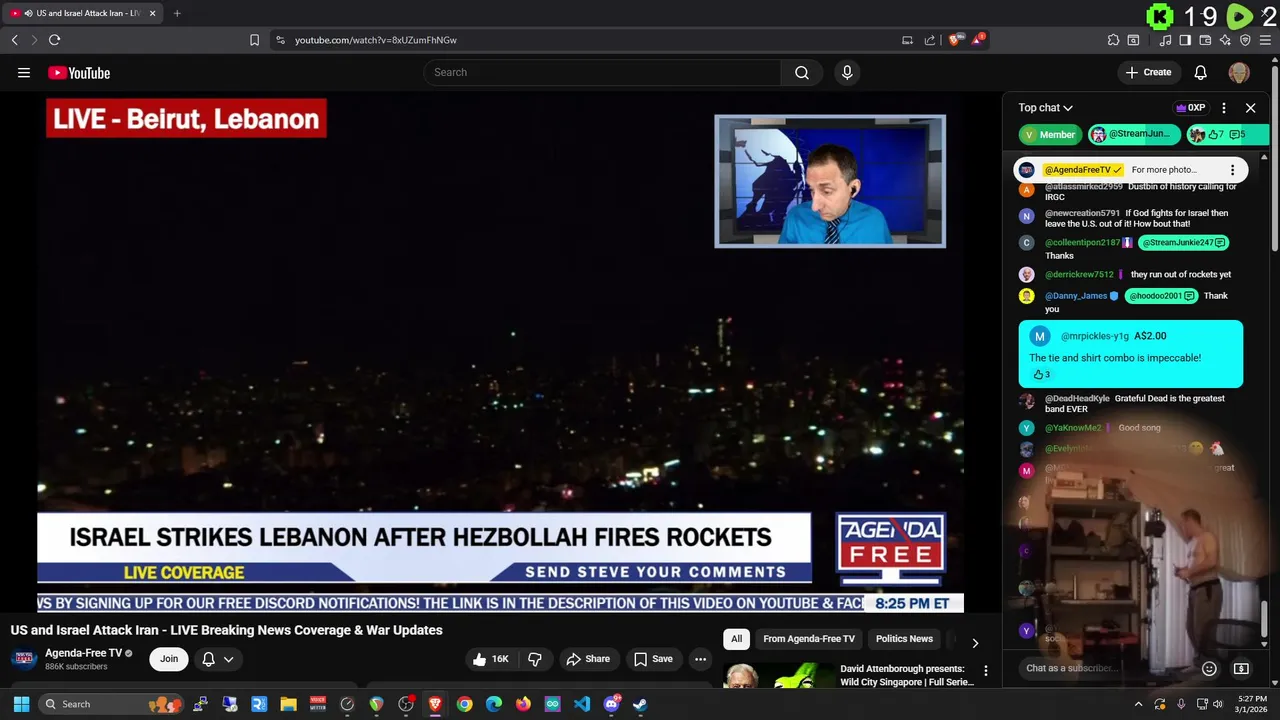Open David Attenborough Wild City thumbnail

click(x=779, y=676)
